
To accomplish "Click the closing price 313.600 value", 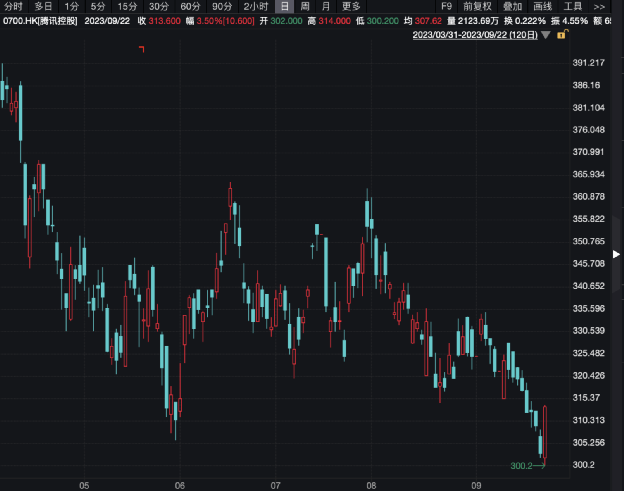I will pyautogui.click(x=164, y=21).
